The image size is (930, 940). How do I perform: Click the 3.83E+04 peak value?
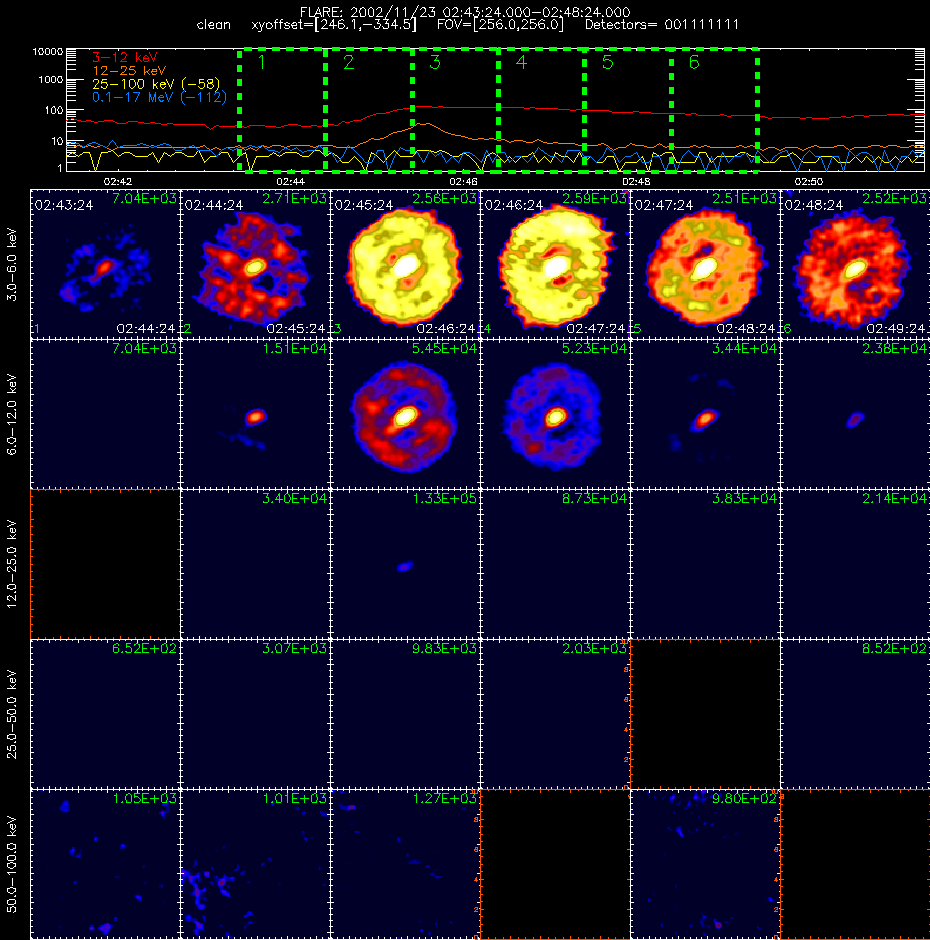[744, 498]
